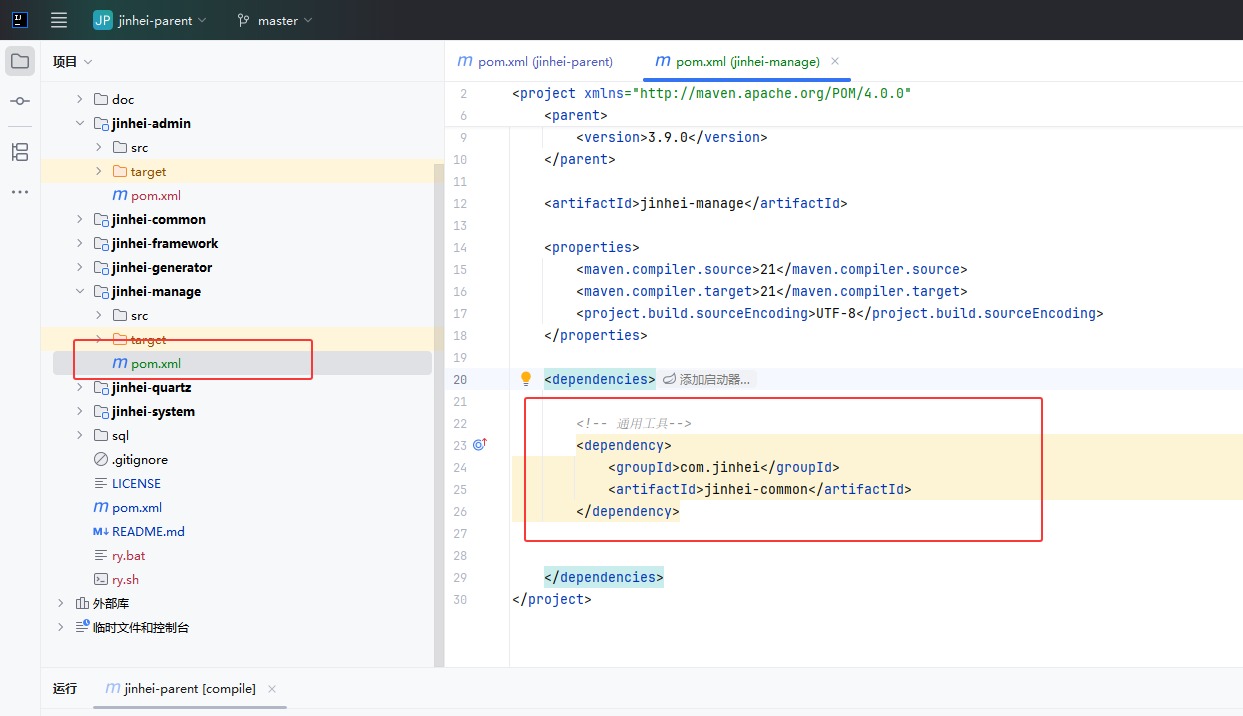Image resolution: width=1243 pixels, height=716 pixels.
Task: Open the Project tool window folder icon
Action: (x=20, y=61)
